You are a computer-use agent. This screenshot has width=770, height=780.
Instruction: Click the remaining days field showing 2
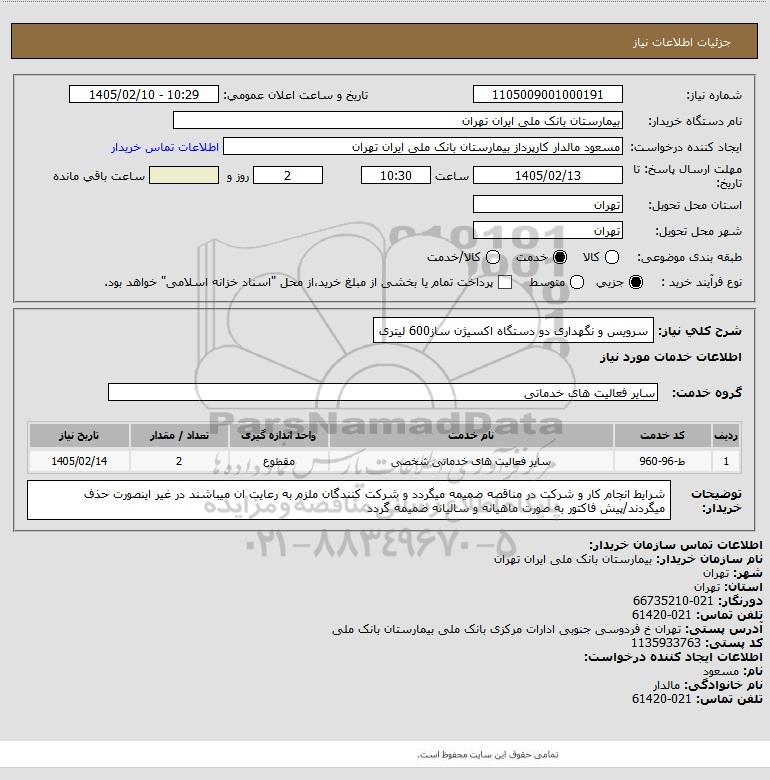(288, 175)
